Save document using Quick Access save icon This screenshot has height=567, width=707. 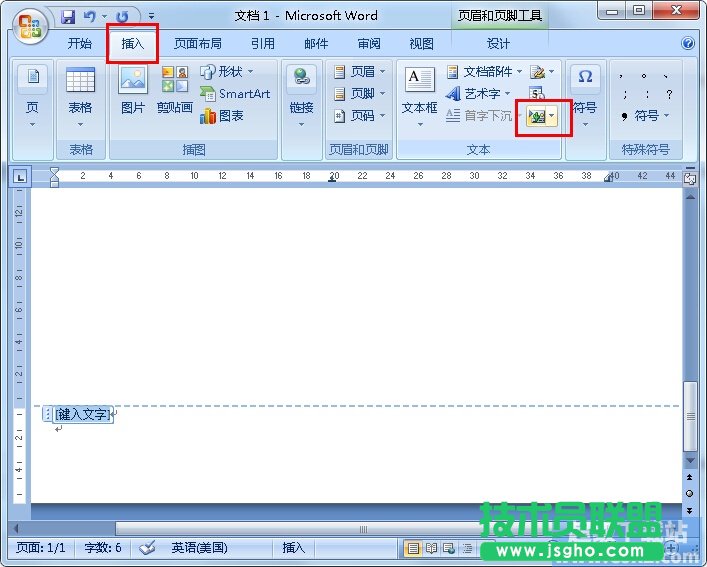point(68,17)
